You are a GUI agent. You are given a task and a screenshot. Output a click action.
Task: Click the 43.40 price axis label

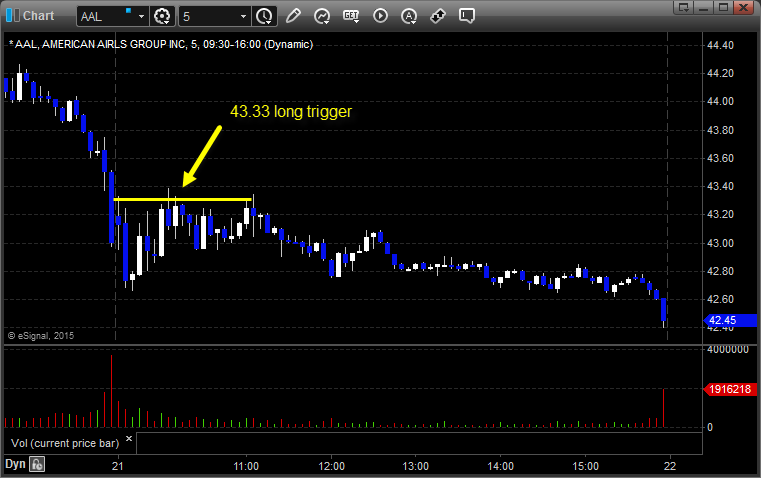721,186
